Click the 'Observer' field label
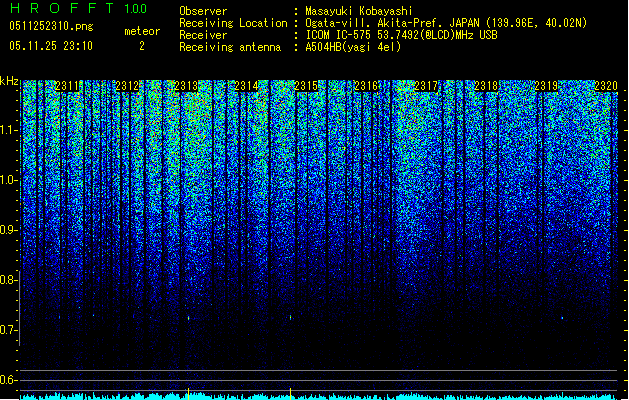Viewport: 629px width, 400px height. pyautogui.click(x=203, y=11)
